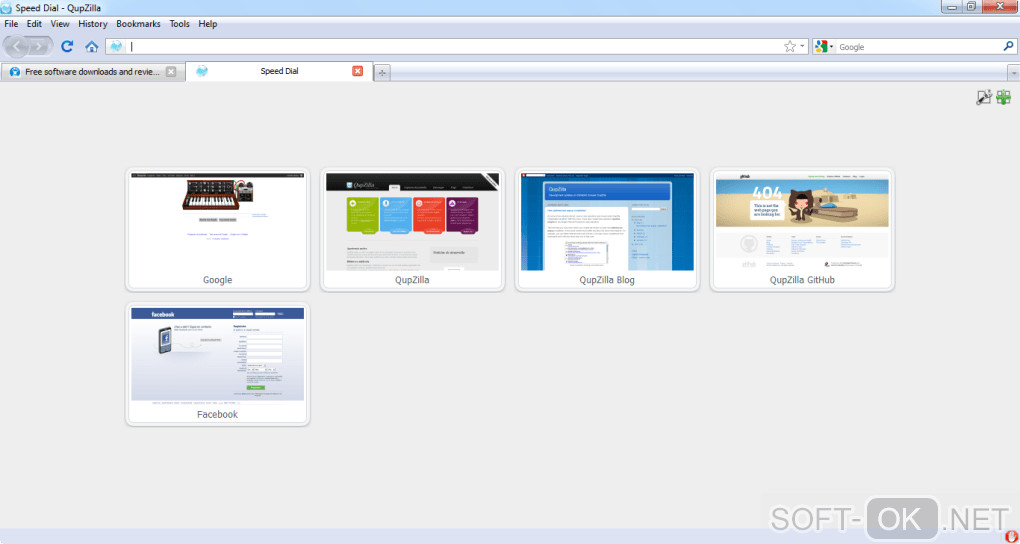Open the Bookmarks menu
This screenshot has width=1020, height=544.
tap(138, 24)
